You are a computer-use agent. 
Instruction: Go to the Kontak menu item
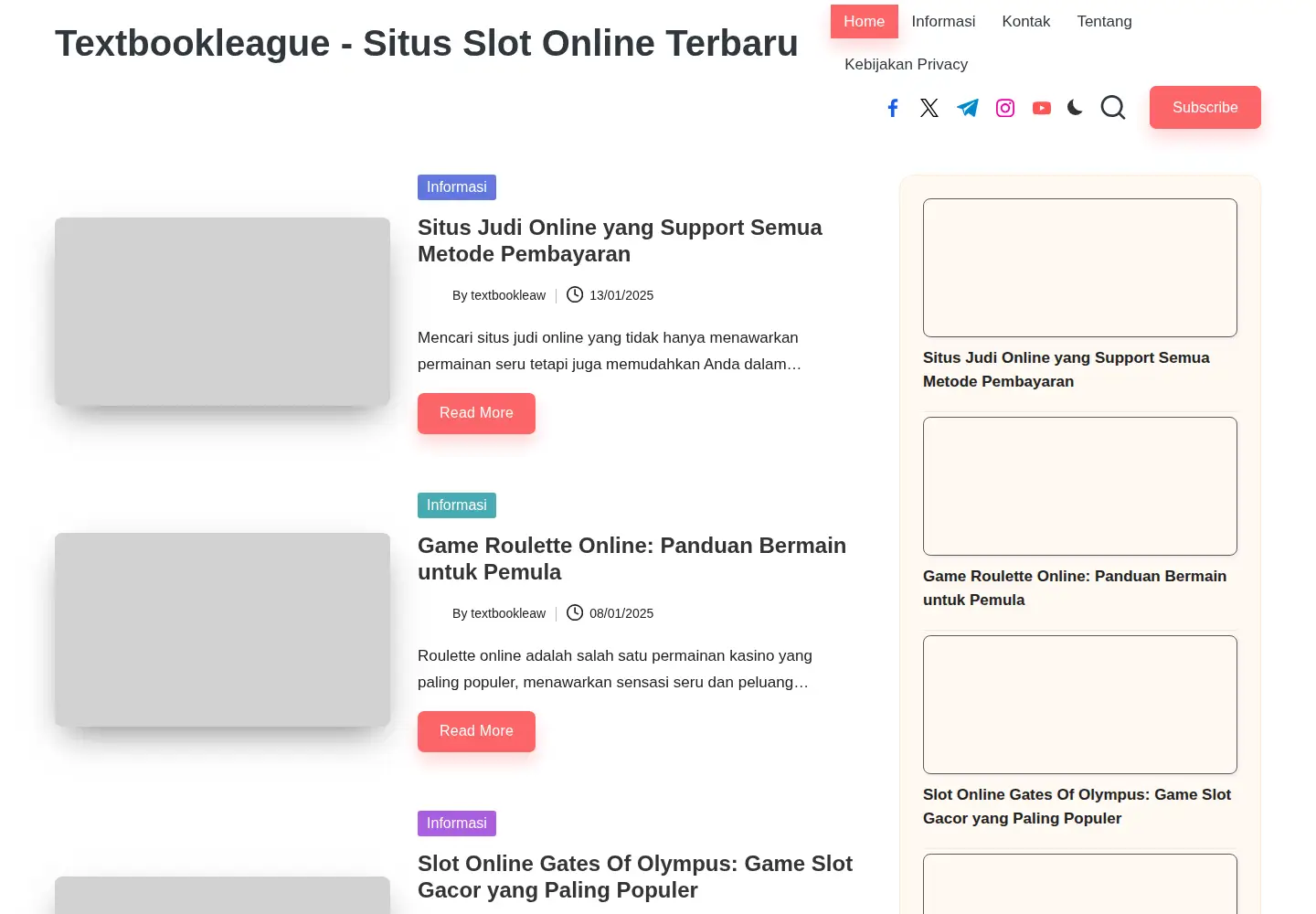click(x=1026, y=21)
